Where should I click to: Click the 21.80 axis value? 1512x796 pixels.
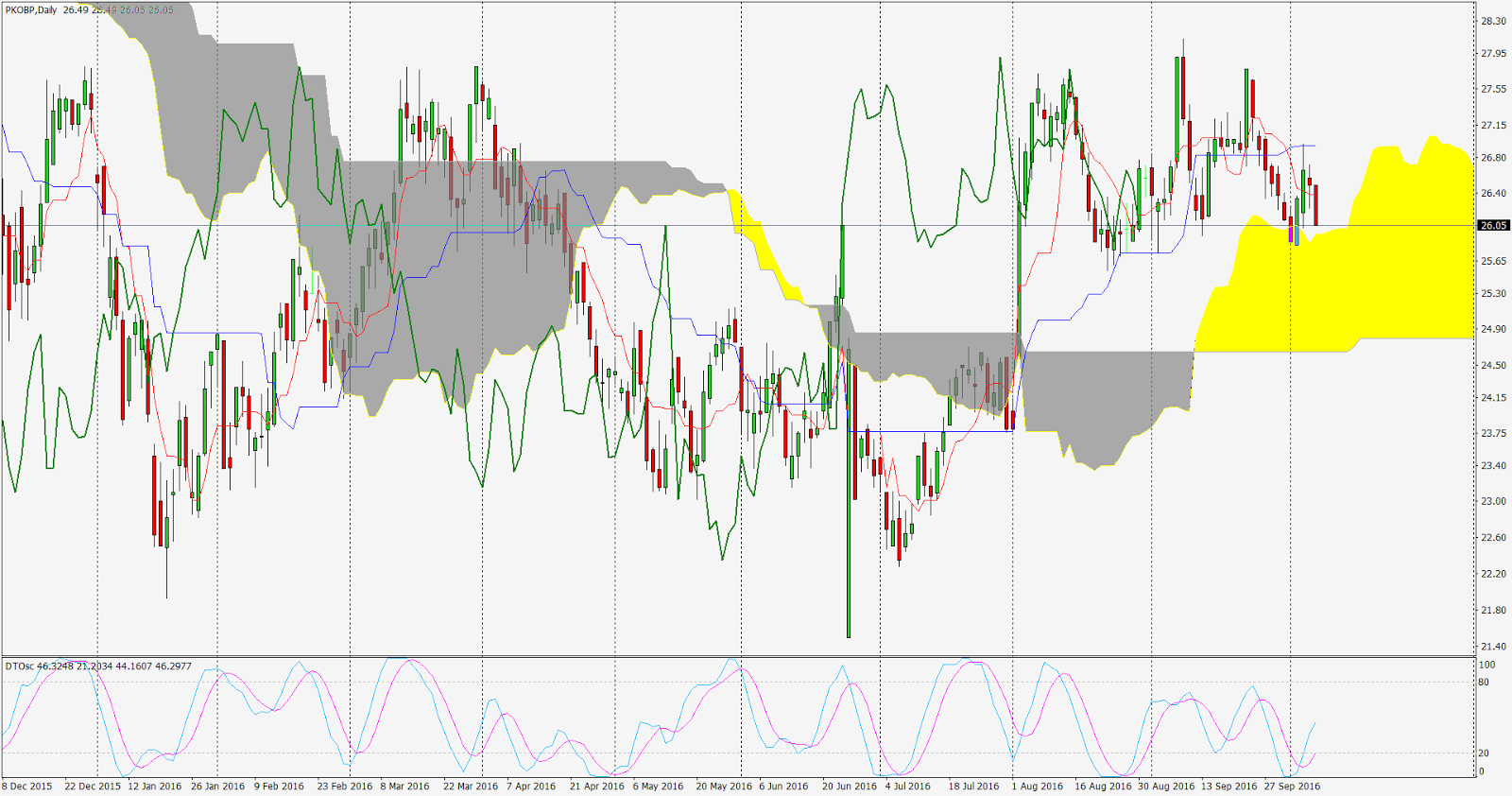point(1493,610)
